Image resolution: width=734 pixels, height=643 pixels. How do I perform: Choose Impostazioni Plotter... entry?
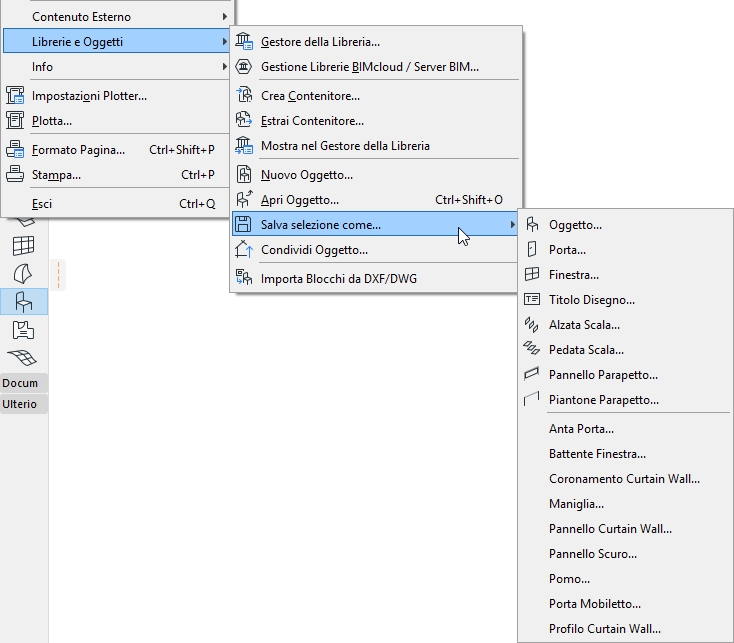(116, 95)
